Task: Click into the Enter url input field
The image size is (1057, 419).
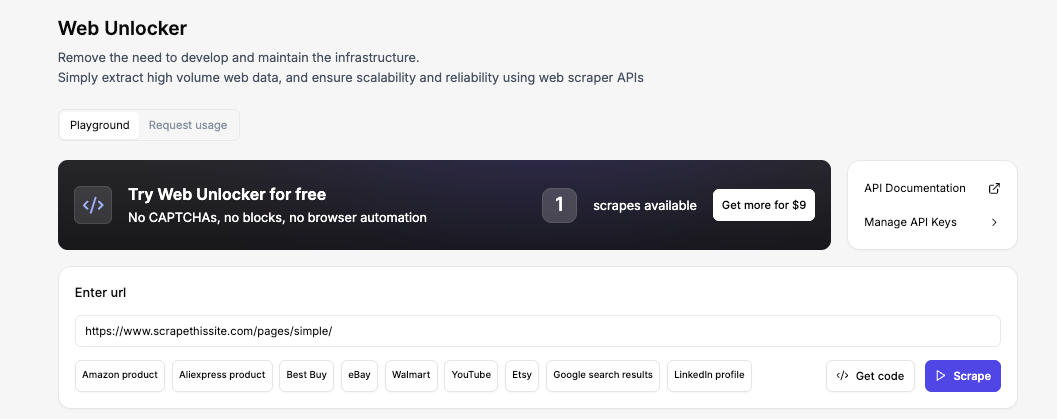Action: coord(537,331)
